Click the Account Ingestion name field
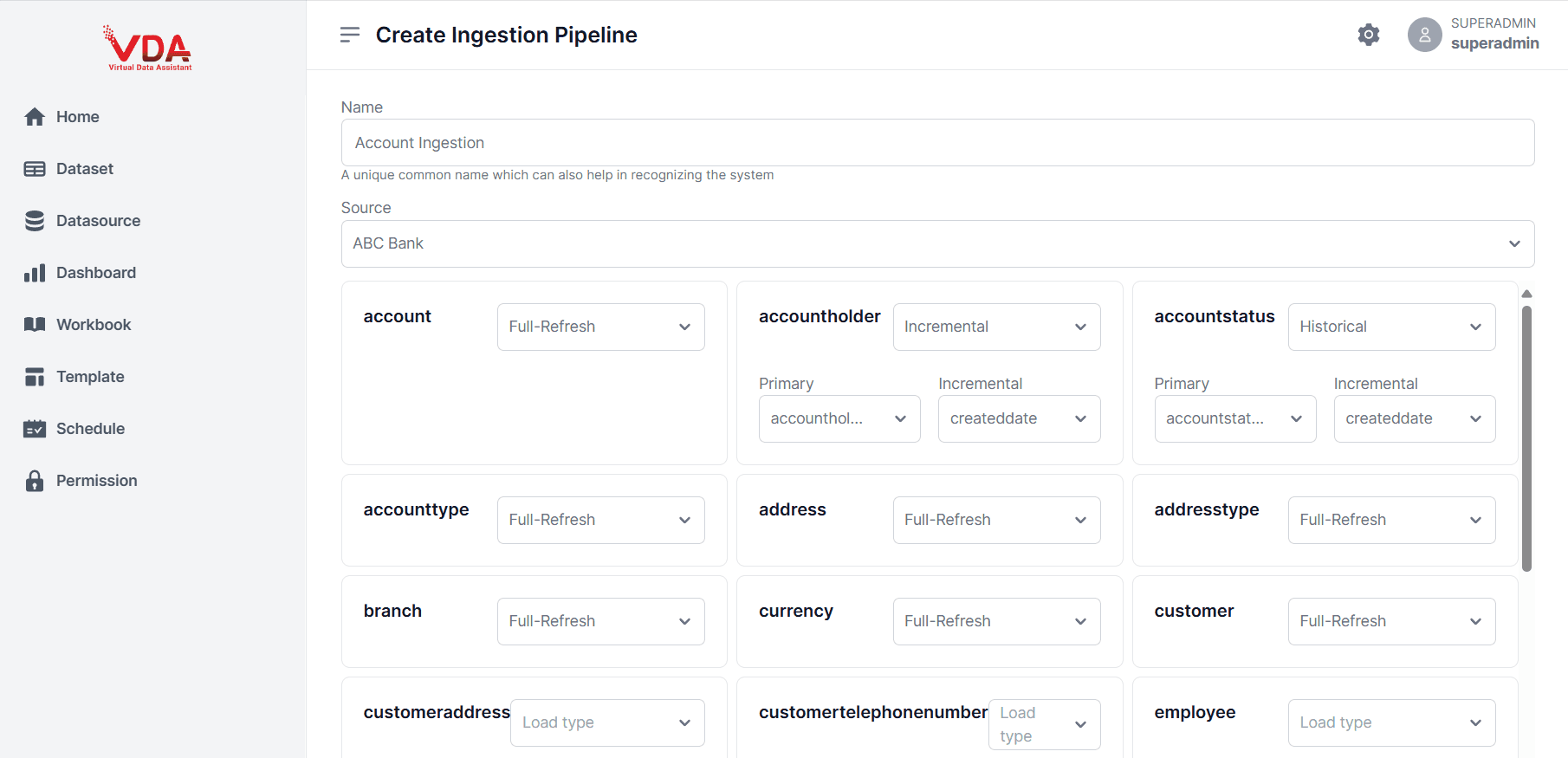 937,143
